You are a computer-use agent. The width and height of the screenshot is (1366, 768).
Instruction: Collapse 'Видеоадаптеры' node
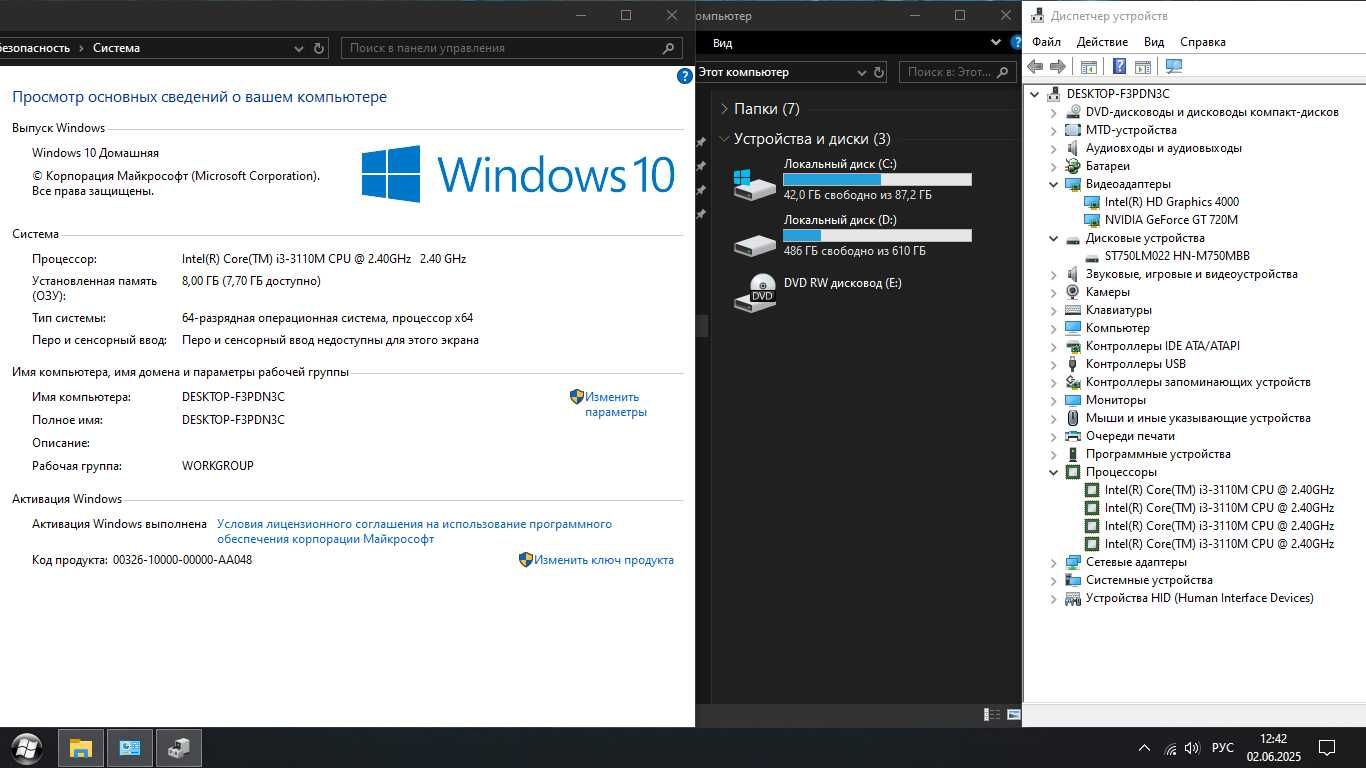(1053, 184)
